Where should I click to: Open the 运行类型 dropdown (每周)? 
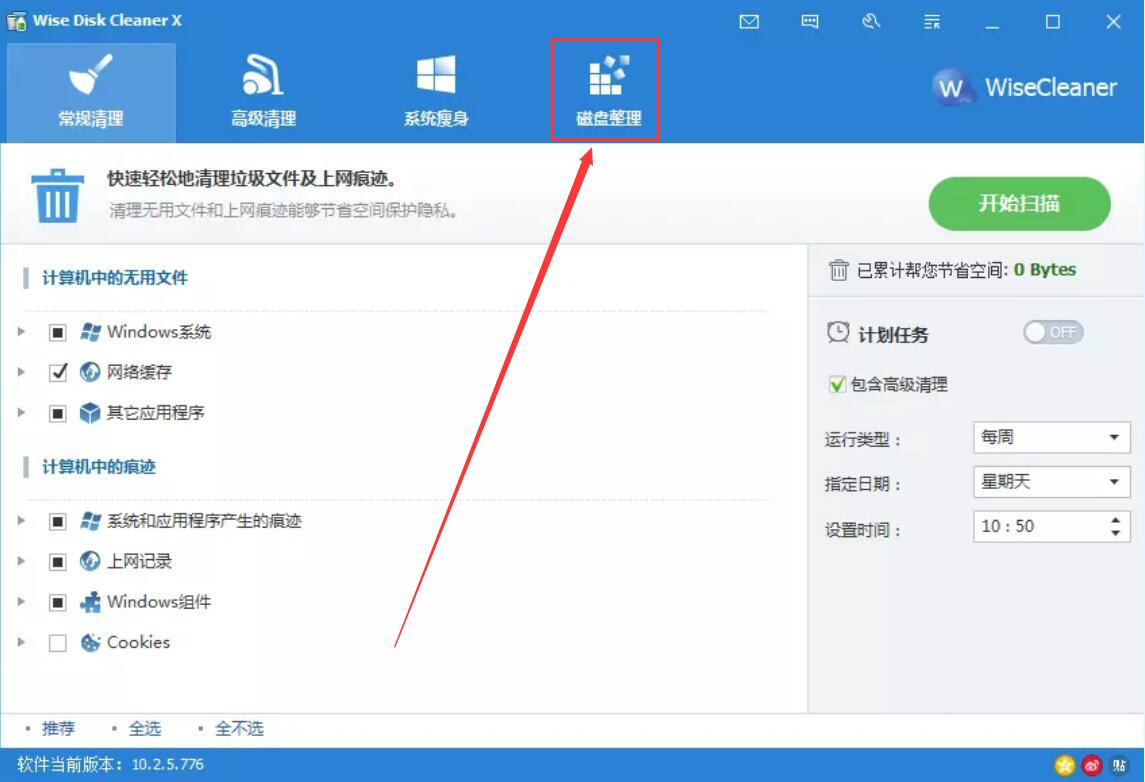pos(1052,437)
